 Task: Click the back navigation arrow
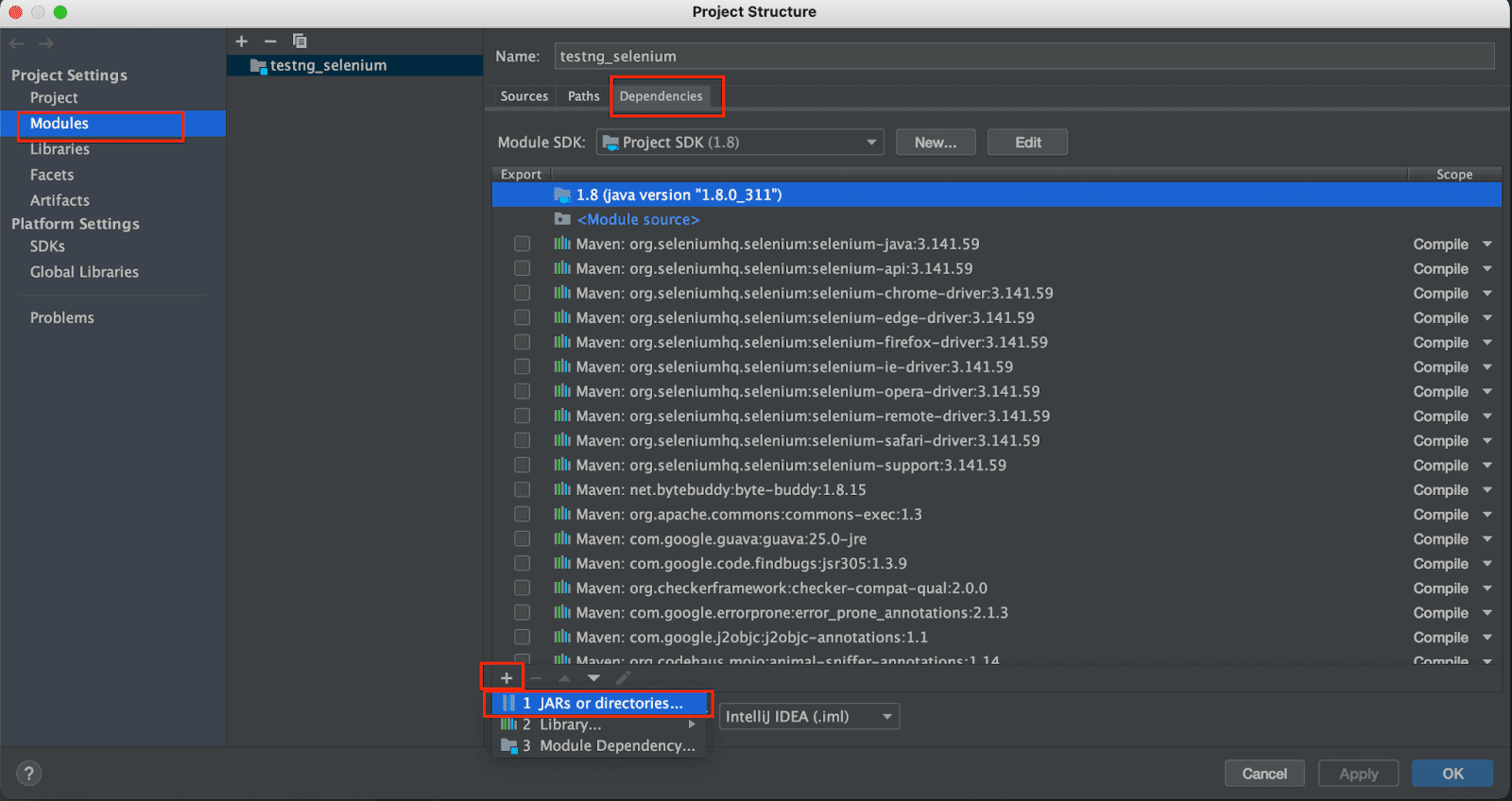[17, 43]
